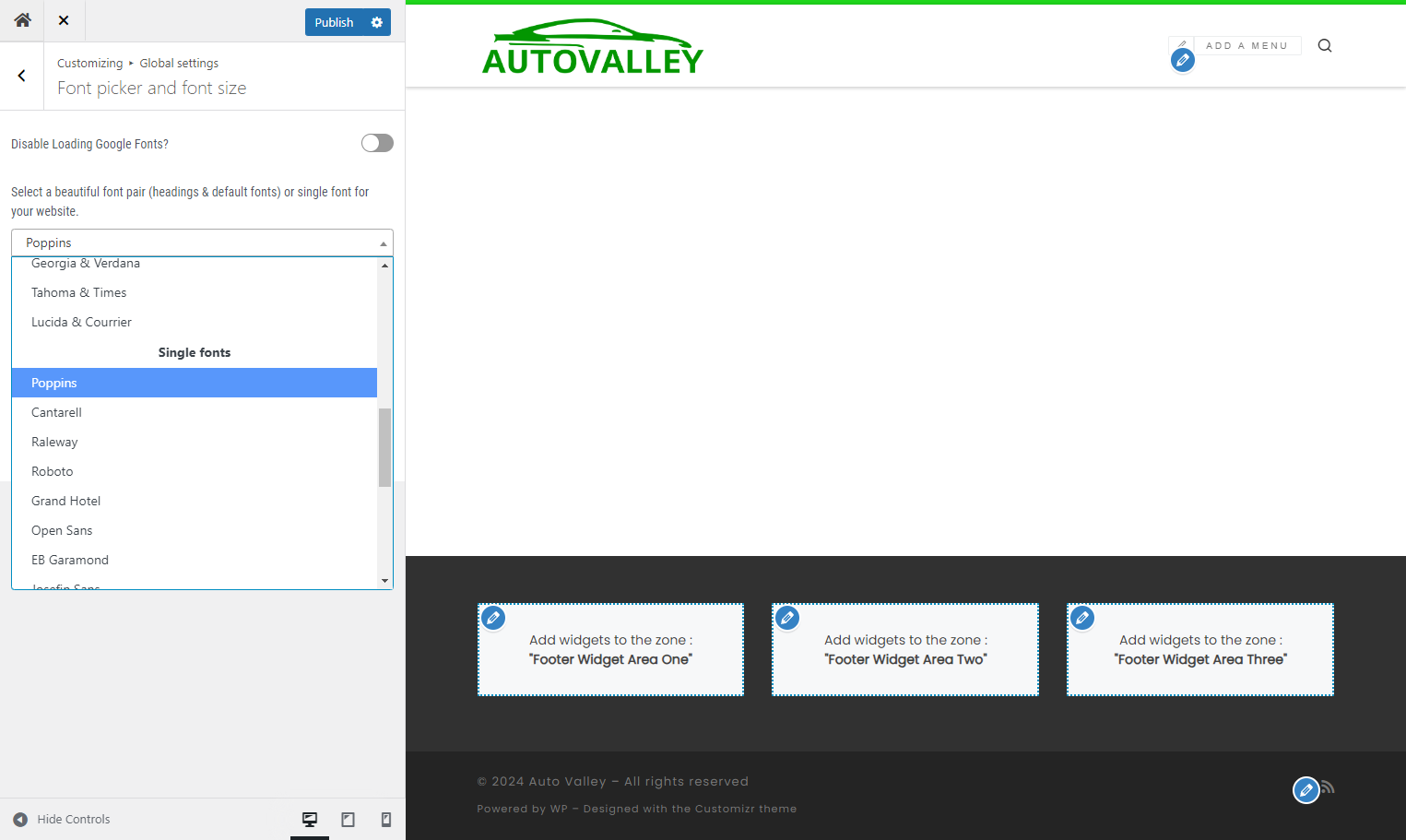
Task: Click the Footer Widget Area Two placeholder
Action: [905, 650]
